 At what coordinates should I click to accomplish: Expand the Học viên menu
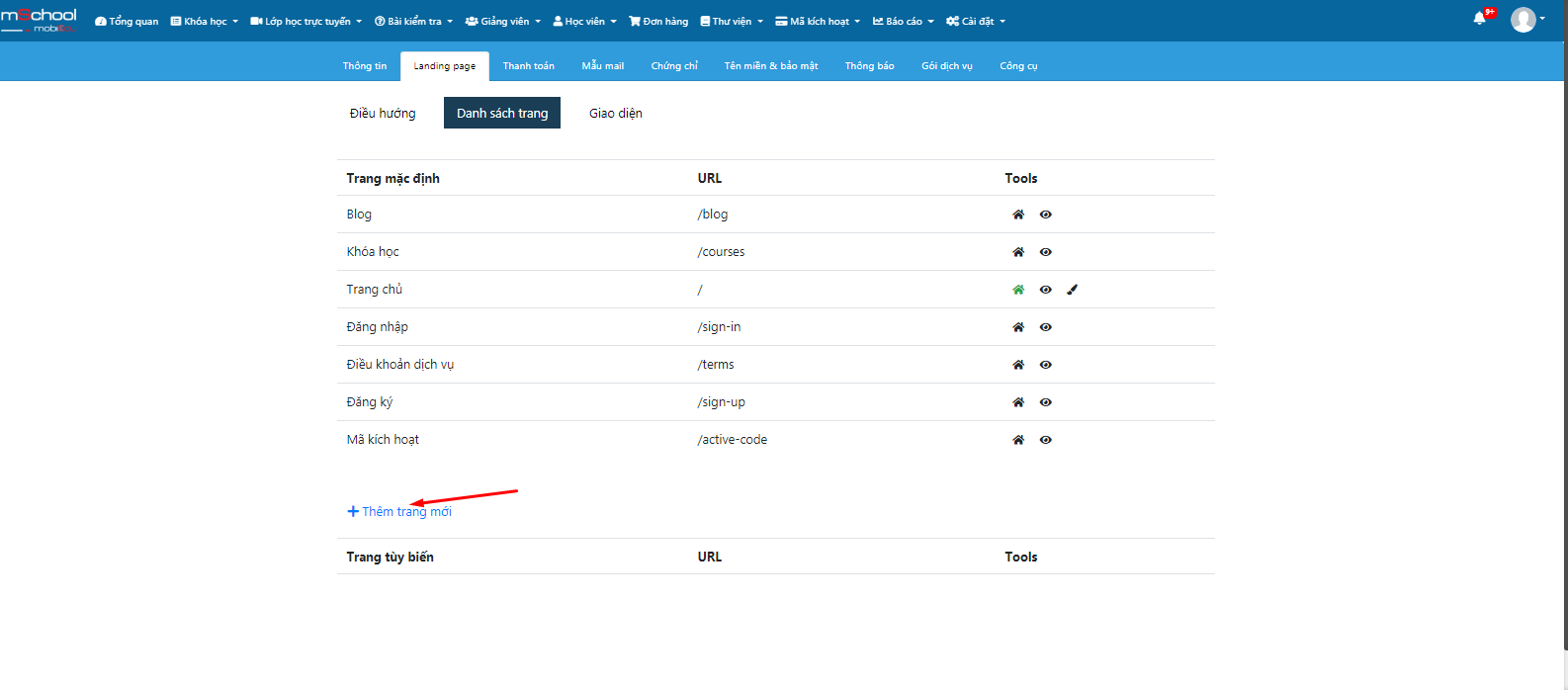tap(584, 21)
